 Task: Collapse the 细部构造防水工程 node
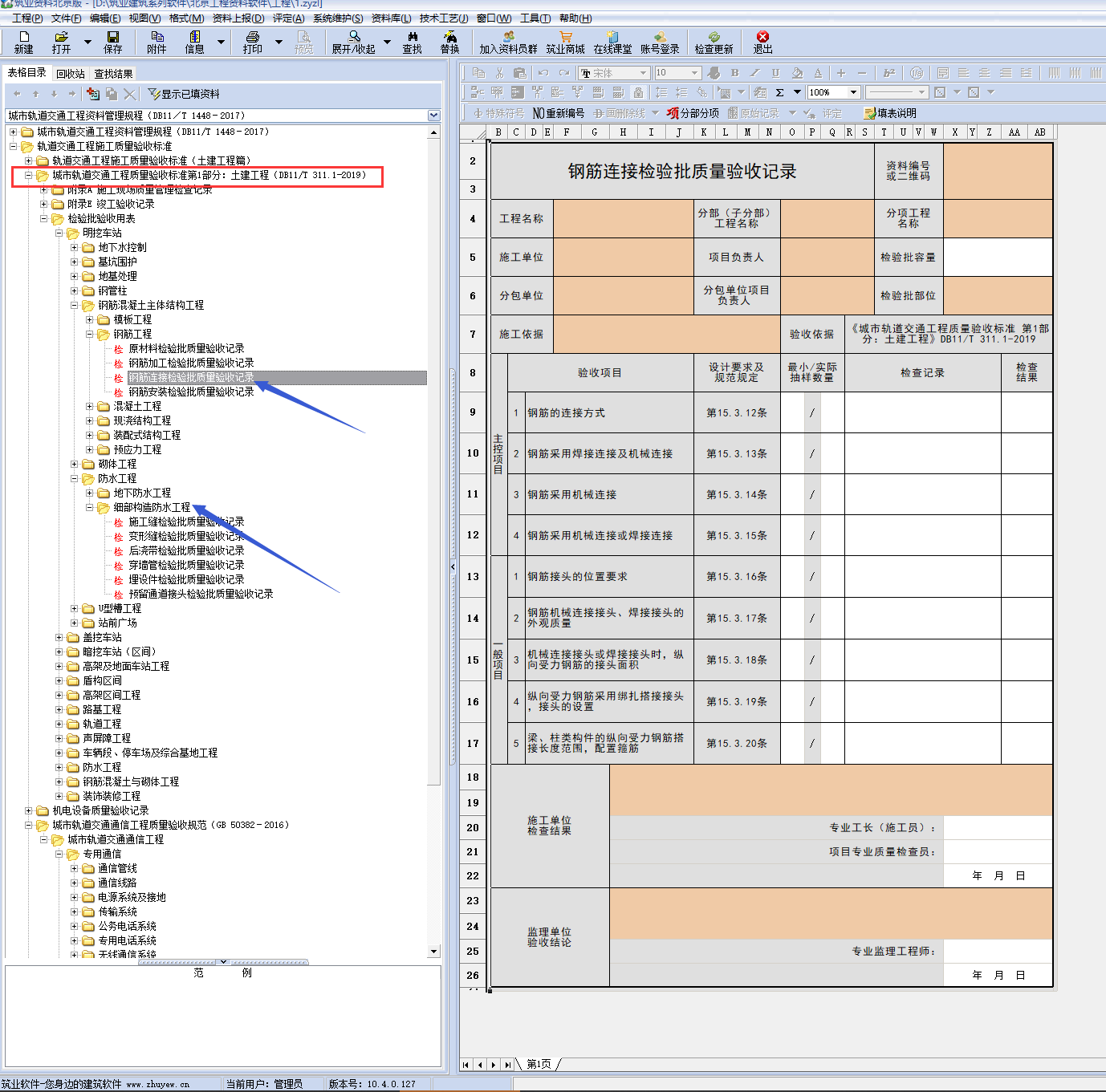(x=90, y=508)
